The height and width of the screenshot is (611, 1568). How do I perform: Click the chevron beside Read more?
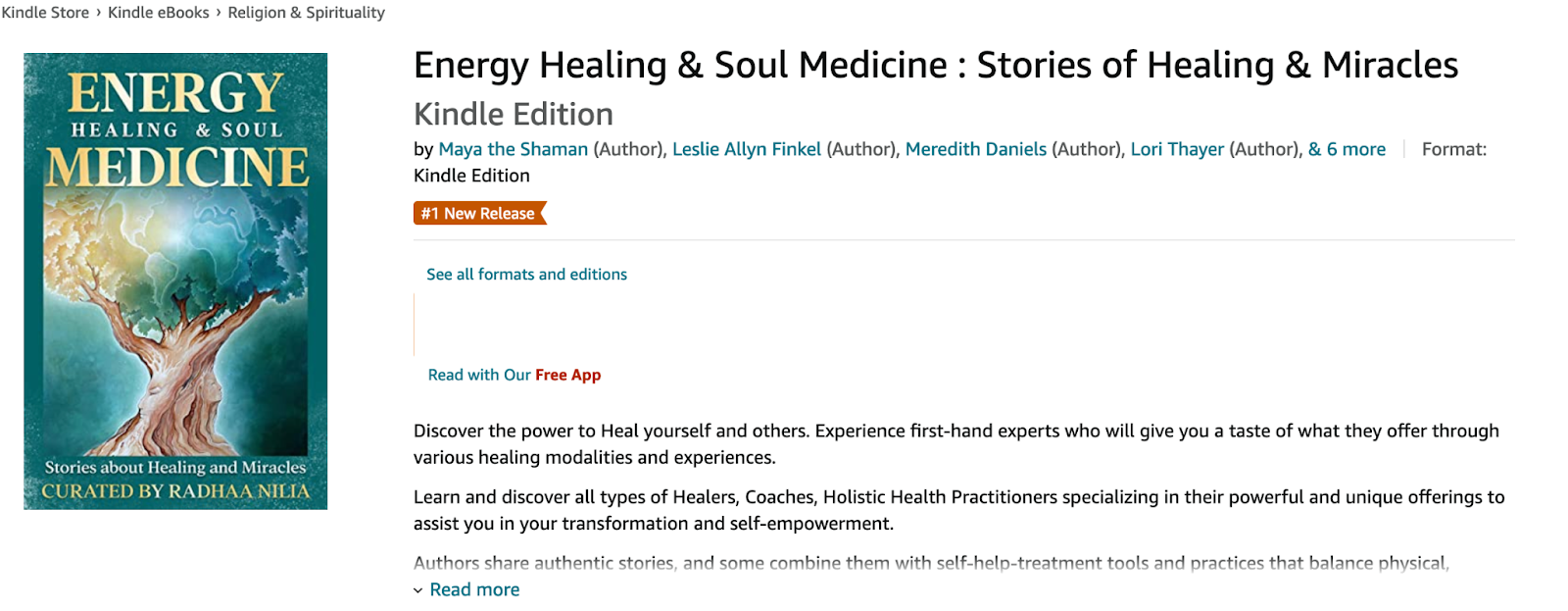(418, 590)
